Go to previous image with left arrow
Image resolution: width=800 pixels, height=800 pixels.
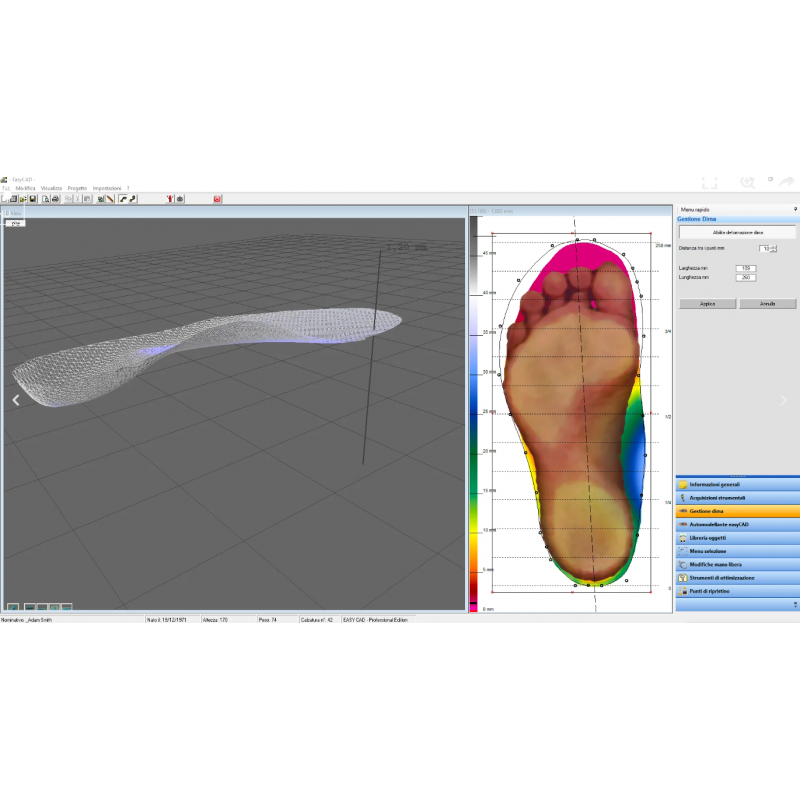coord(16,401)
